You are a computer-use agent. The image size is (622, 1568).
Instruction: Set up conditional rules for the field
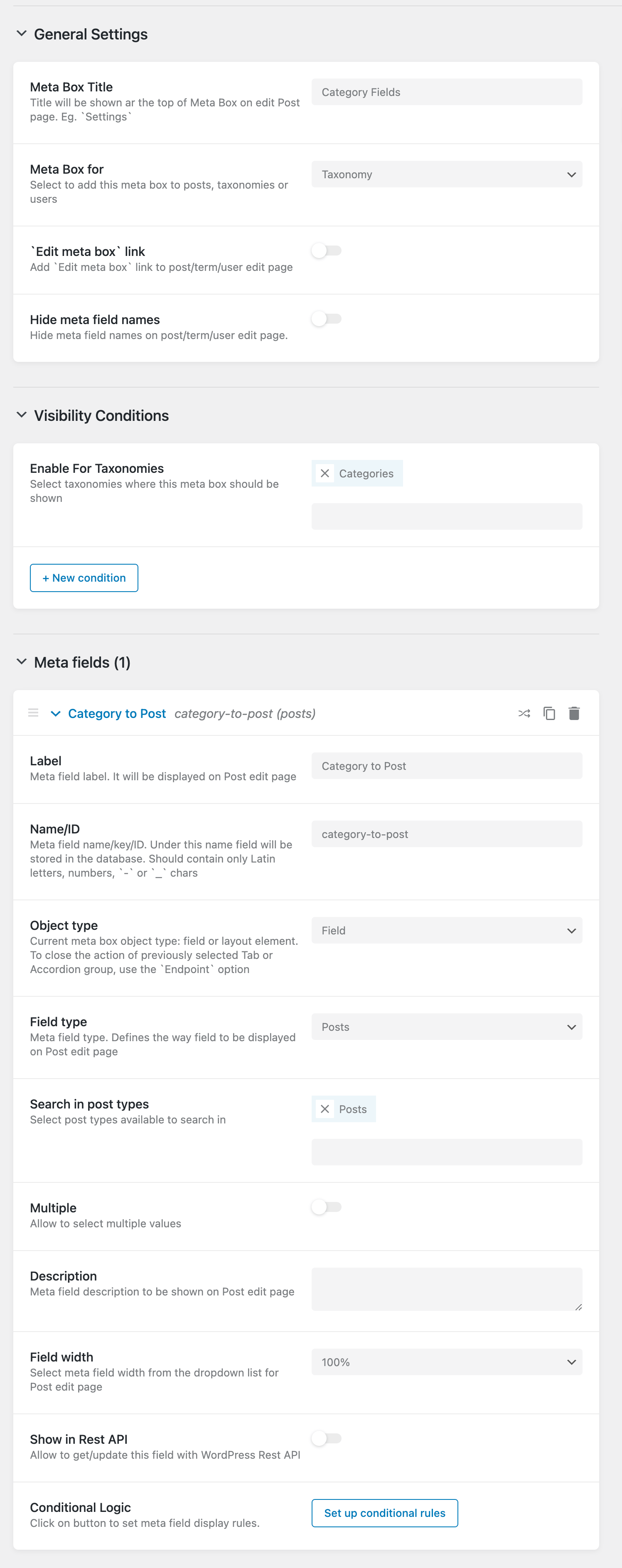coord(385,1513)
